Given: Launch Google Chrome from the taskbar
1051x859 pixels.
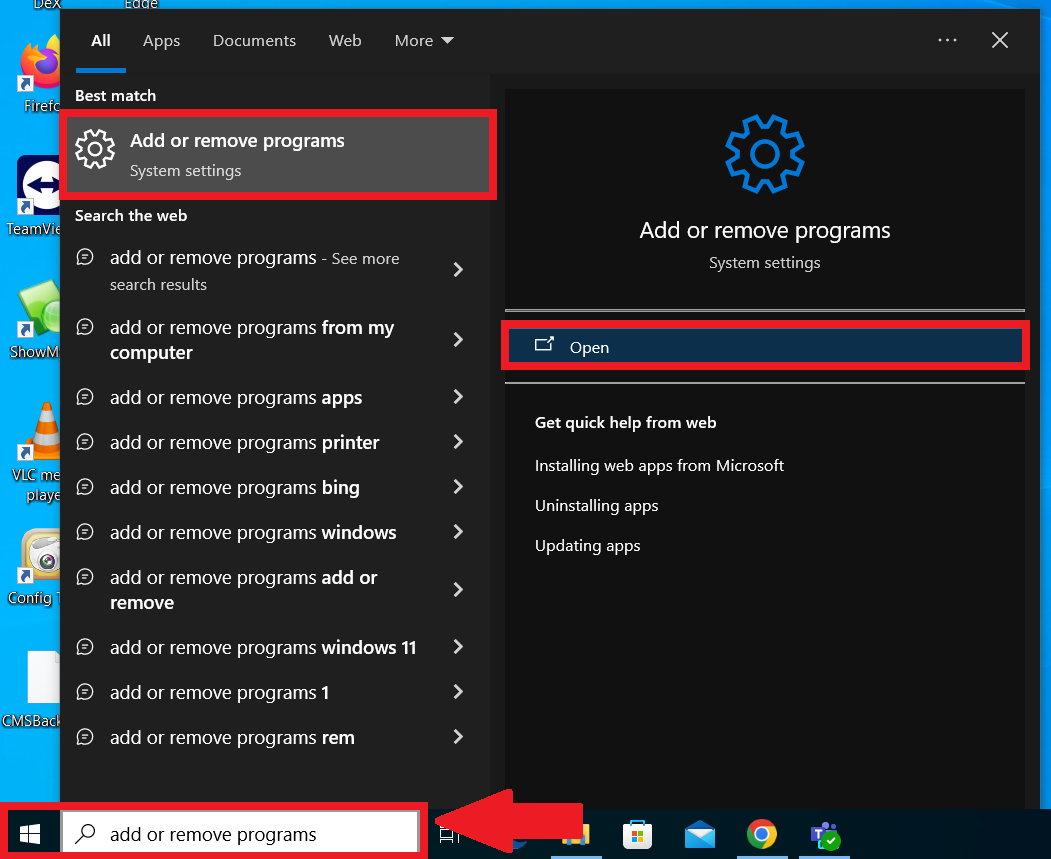Looking at the screenshot, I should coord(761,832).
